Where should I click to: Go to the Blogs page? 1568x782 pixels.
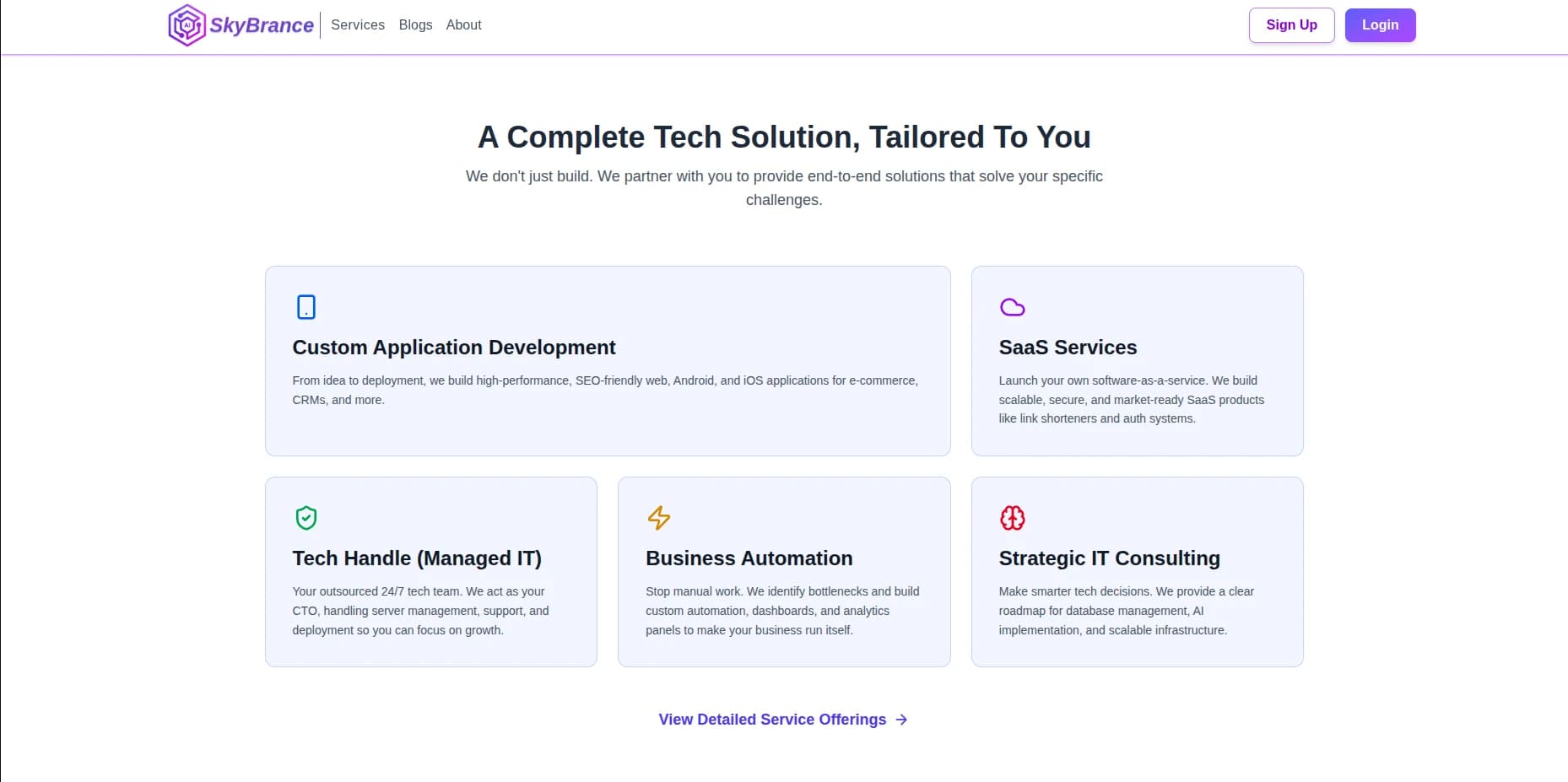pos(415,25)
